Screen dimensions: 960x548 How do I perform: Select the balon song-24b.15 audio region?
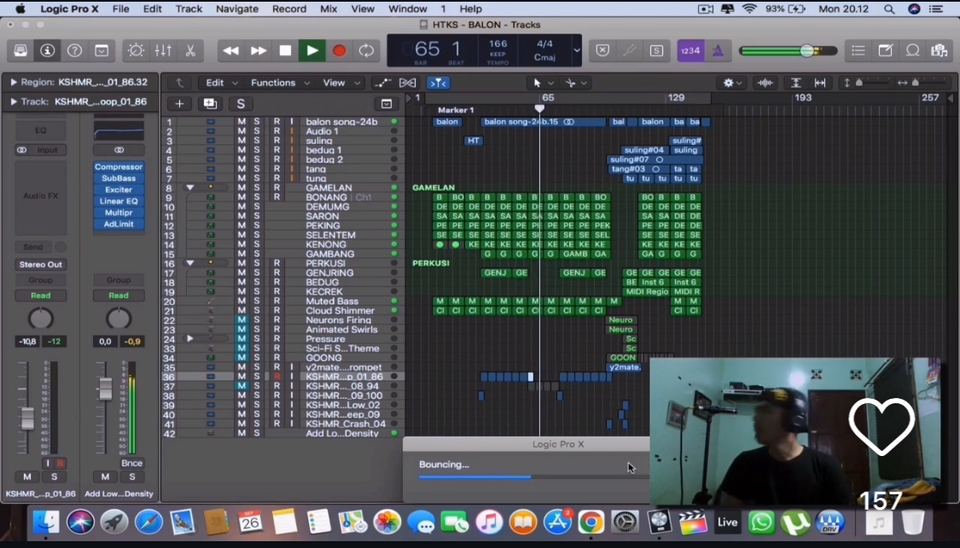pyautogui.click(x=543, y=122)
